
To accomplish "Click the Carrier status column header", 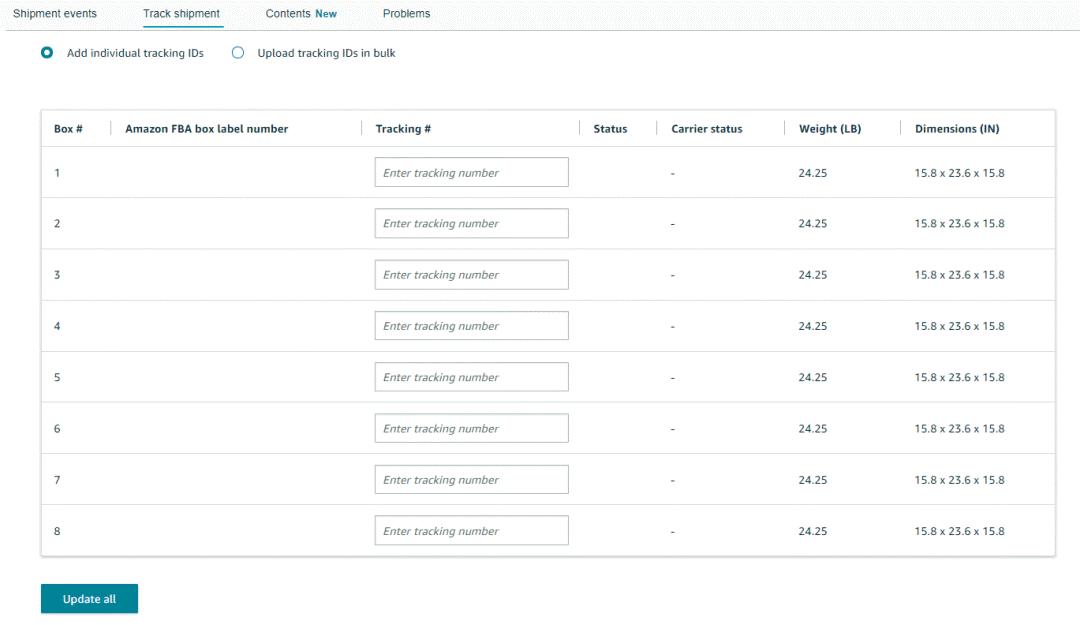I will (x=706, y=129).
